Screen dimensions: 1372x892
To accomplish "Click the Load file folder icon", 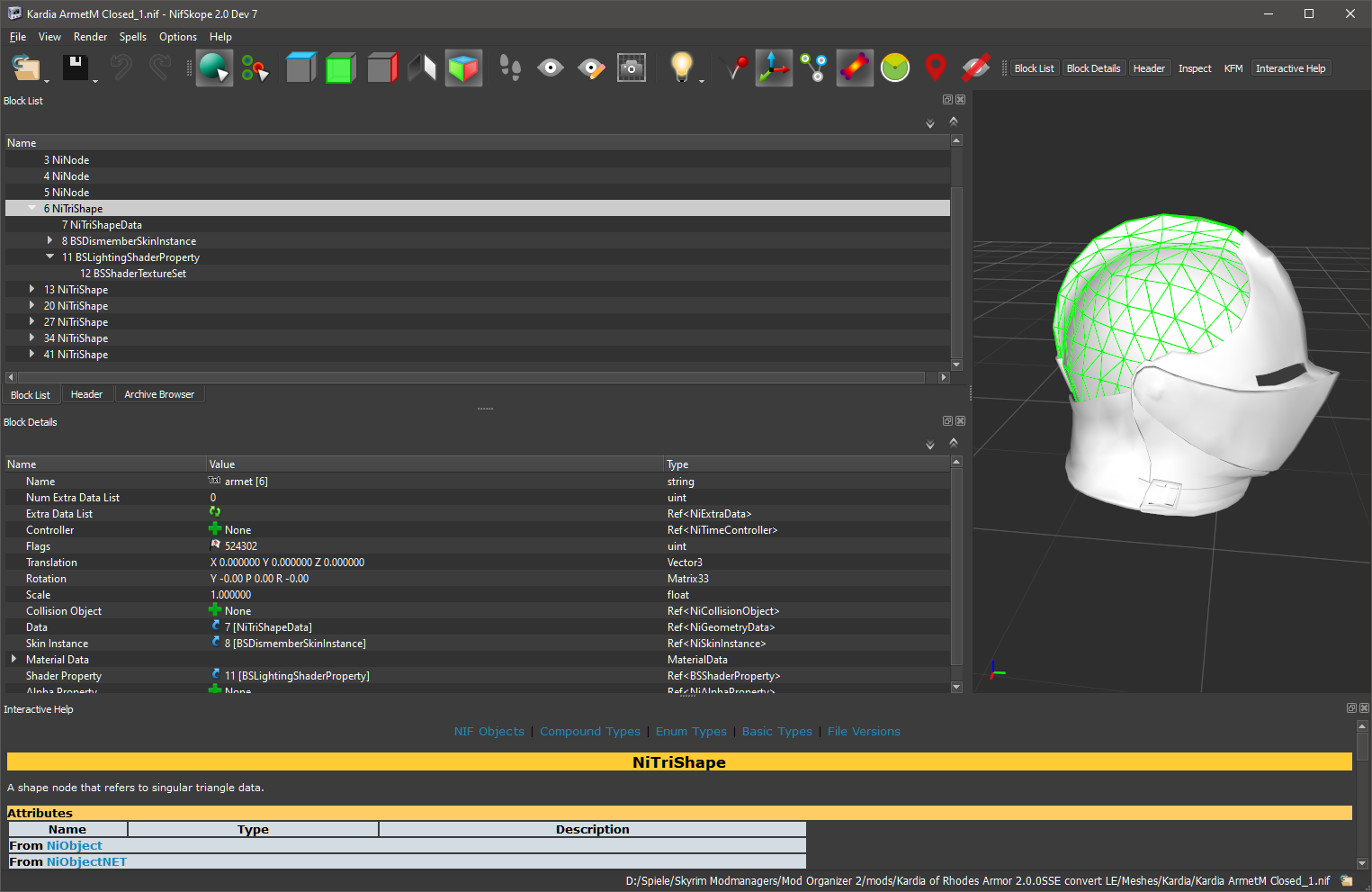I will point(27,68).
